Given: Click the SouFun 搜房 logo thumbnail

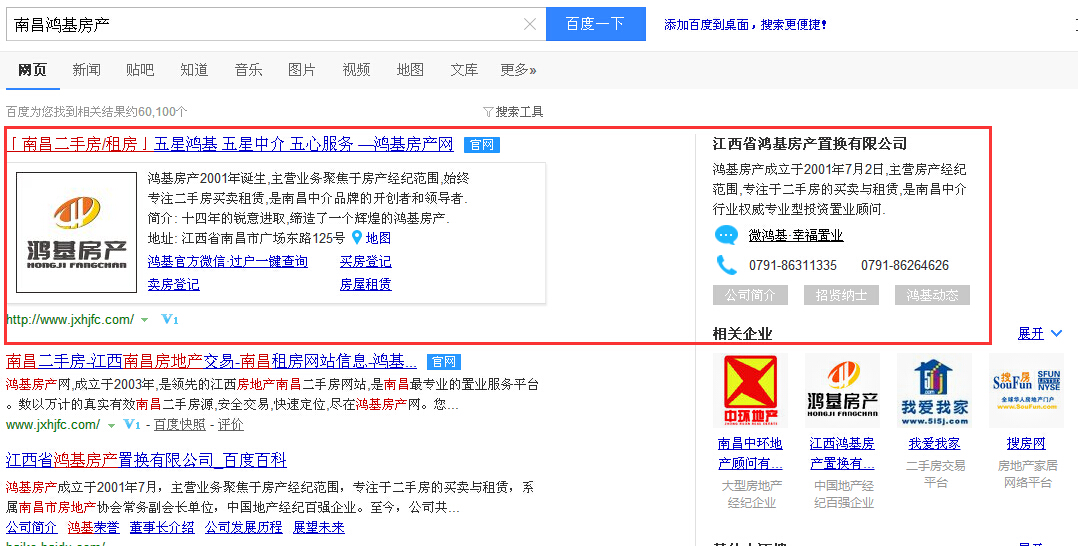Looking at the screenshot, I should 1026,390.
